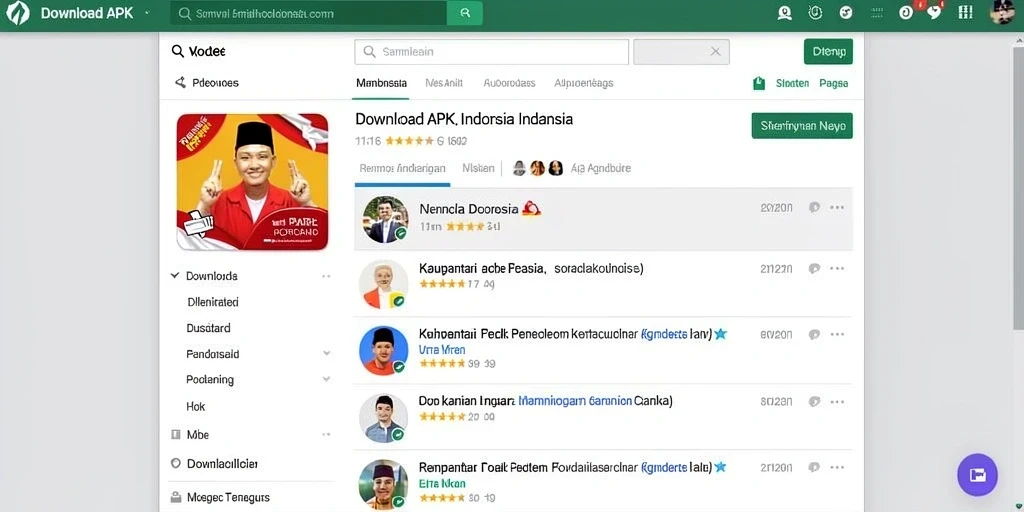Viewport: 1024px width, 512px height.
Task: Click comment icon on Kaupantari row
Action: coord(814,268)
